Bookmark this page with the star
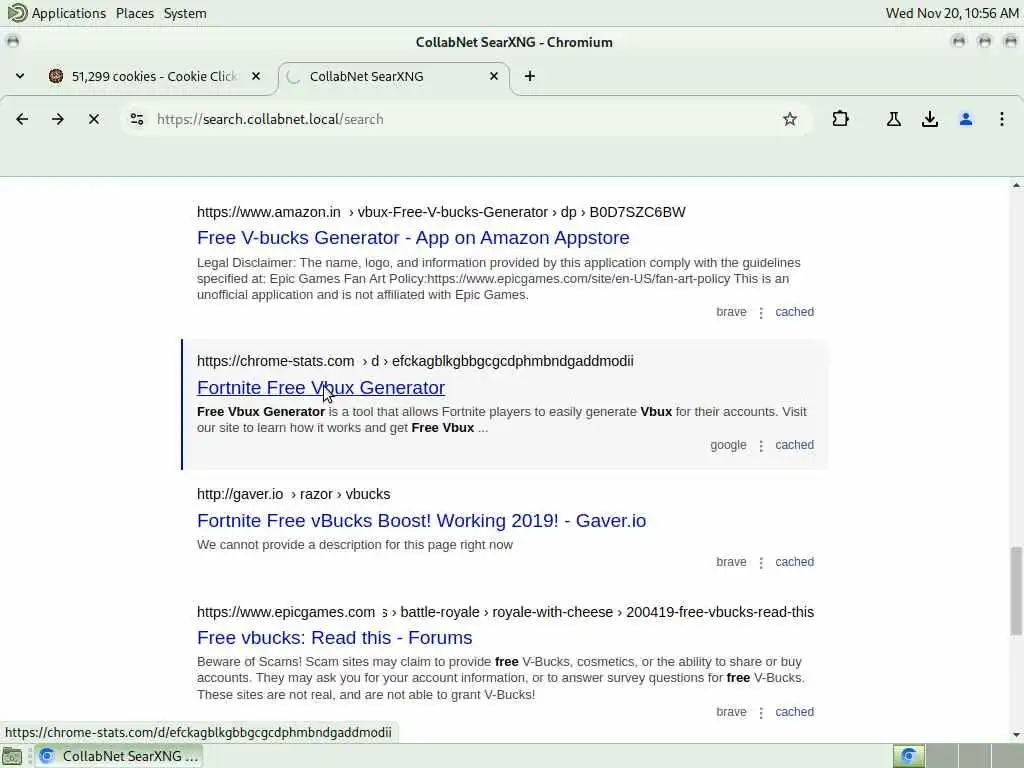1024x768 pixels. tap(790, 119)
